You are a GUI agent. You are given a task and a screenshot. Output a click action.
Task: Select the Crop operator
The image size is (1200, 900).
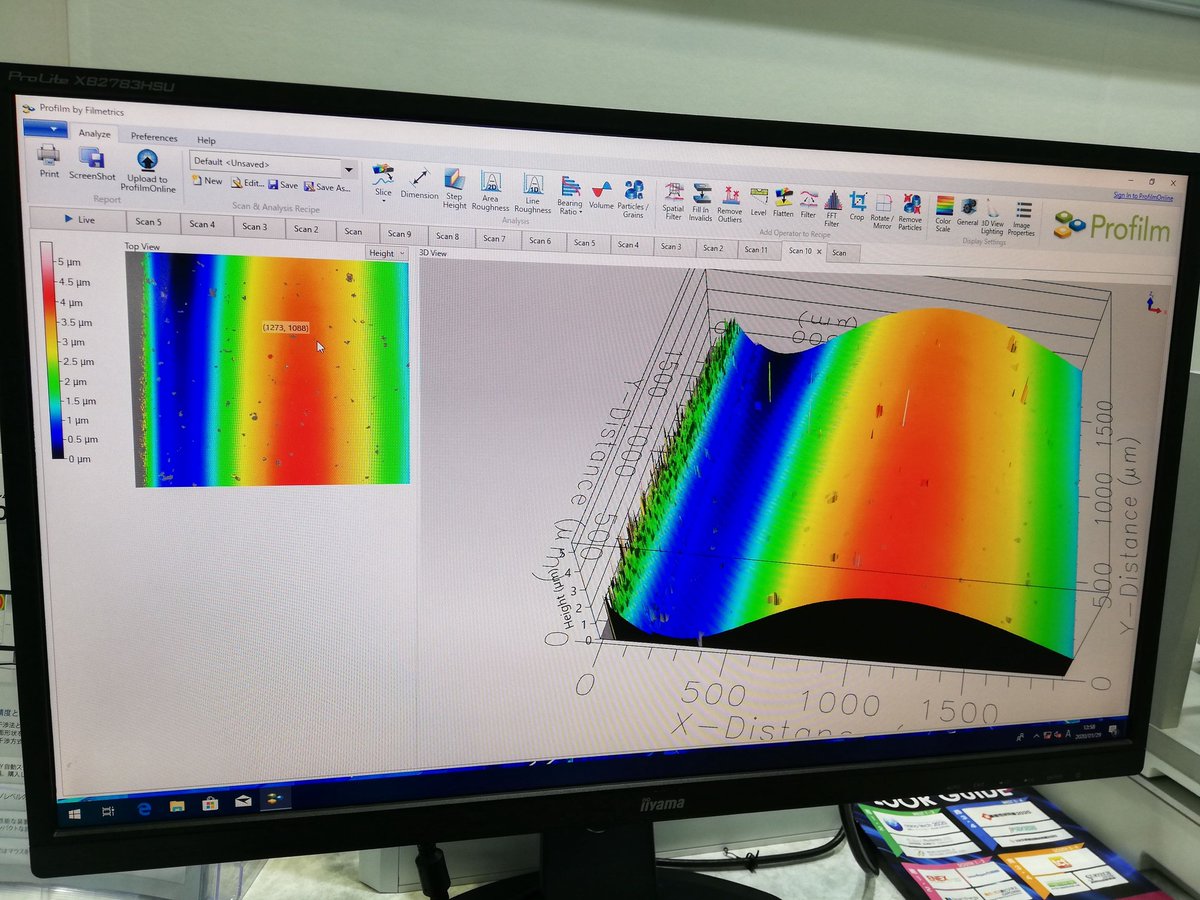click(x=857, y=206)
